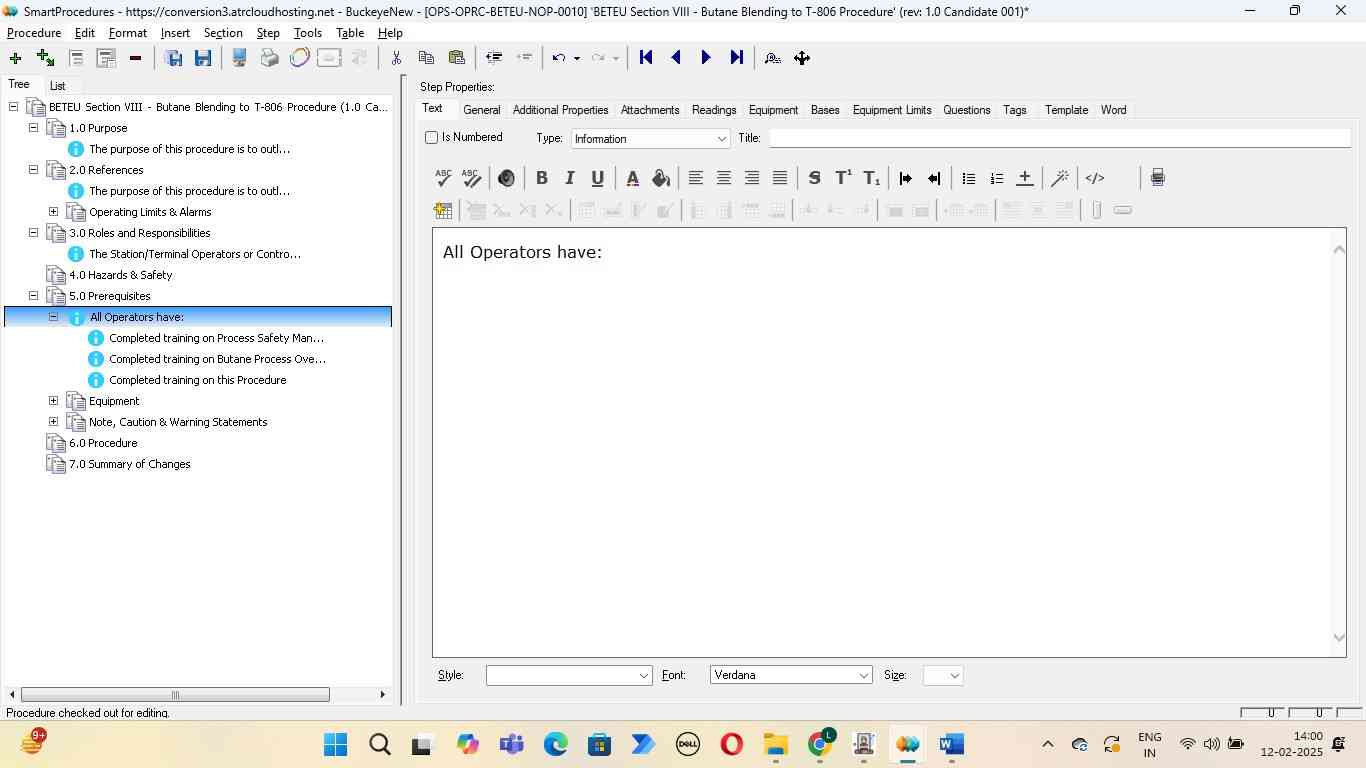Click the Print icon in editor toolbar
1366x768 pixels.
point(1157,178)
